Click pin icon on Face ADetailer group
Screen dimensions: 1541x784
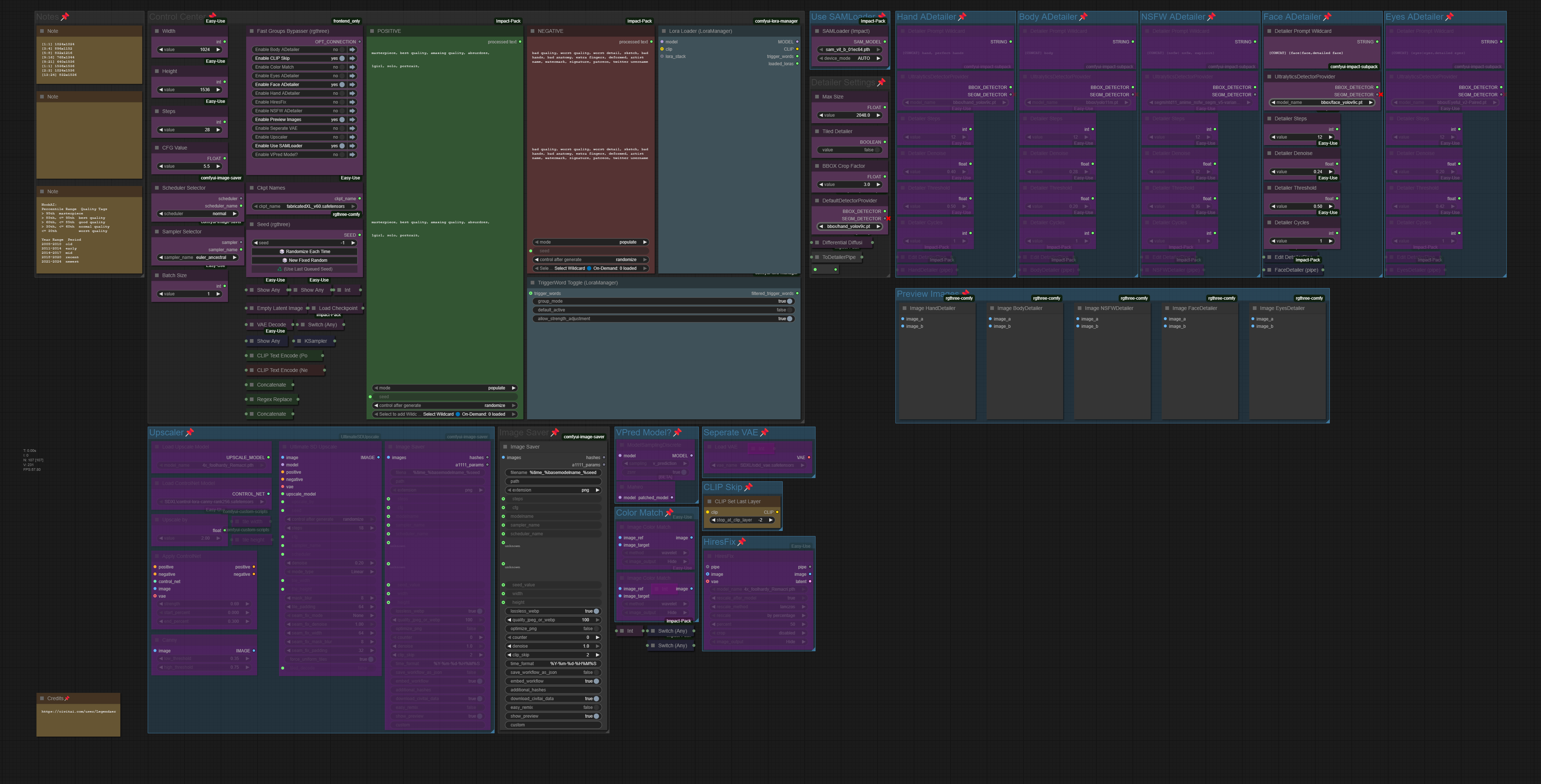[1327, 17]
